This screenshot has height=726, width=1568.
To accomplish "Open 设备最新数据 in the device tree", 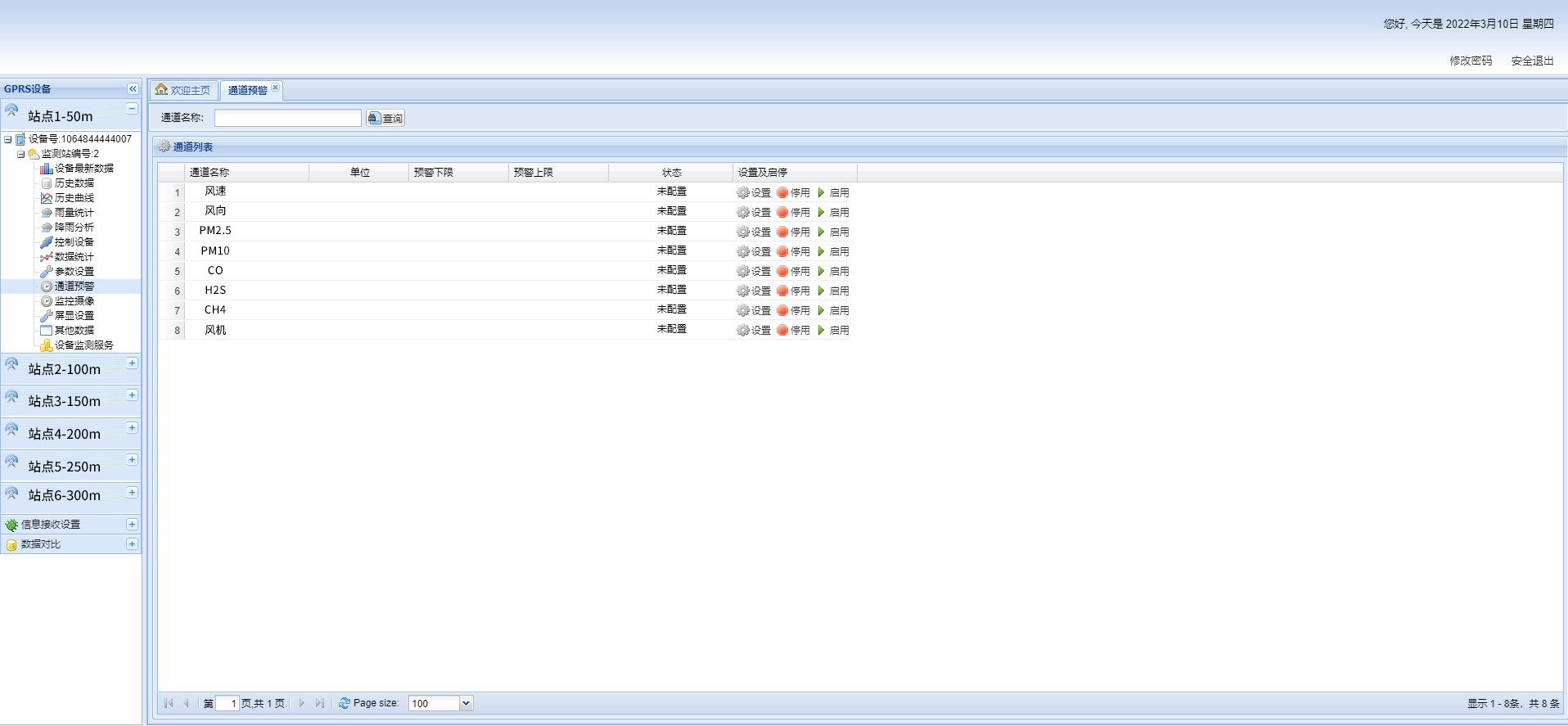I will point(83,169).
